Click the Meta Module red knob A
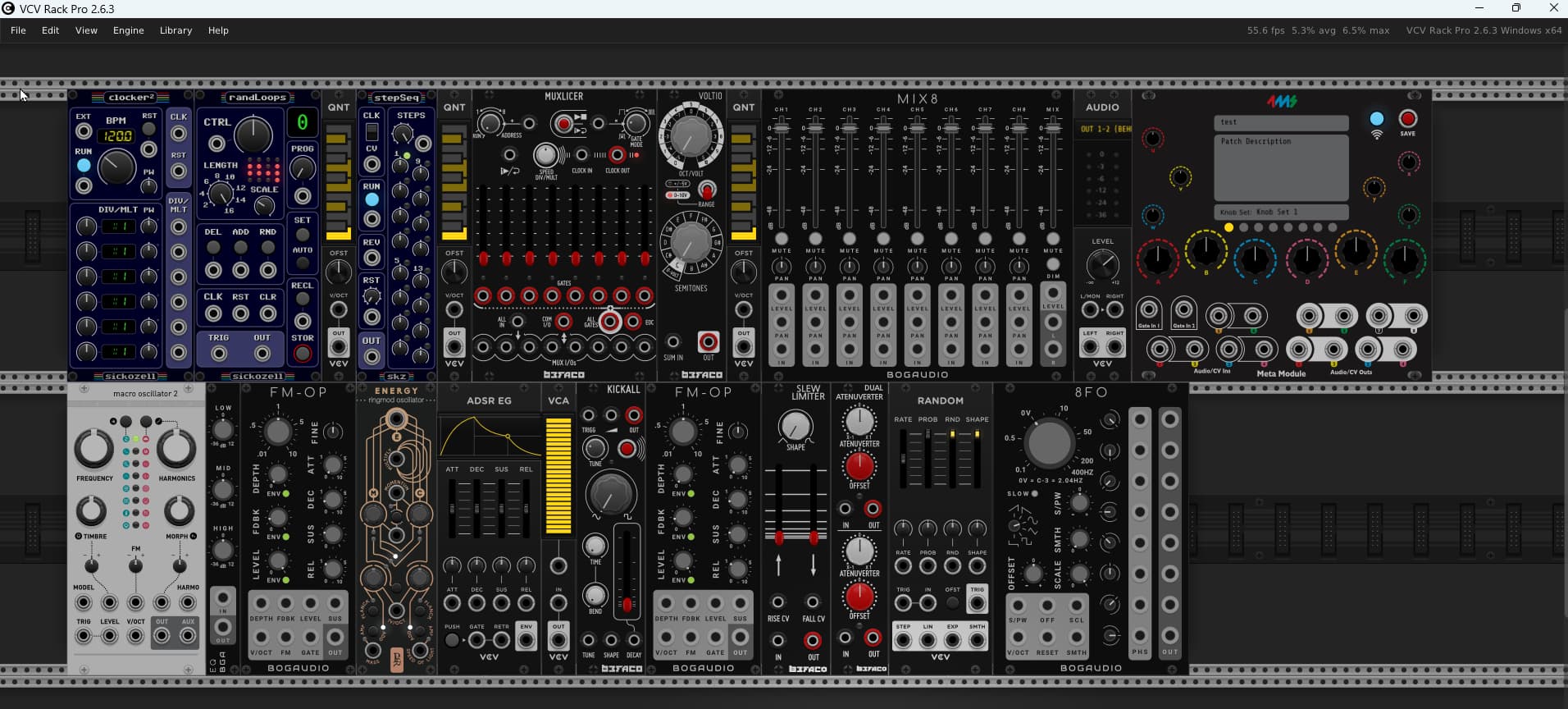 click(x=1157, y=259)
